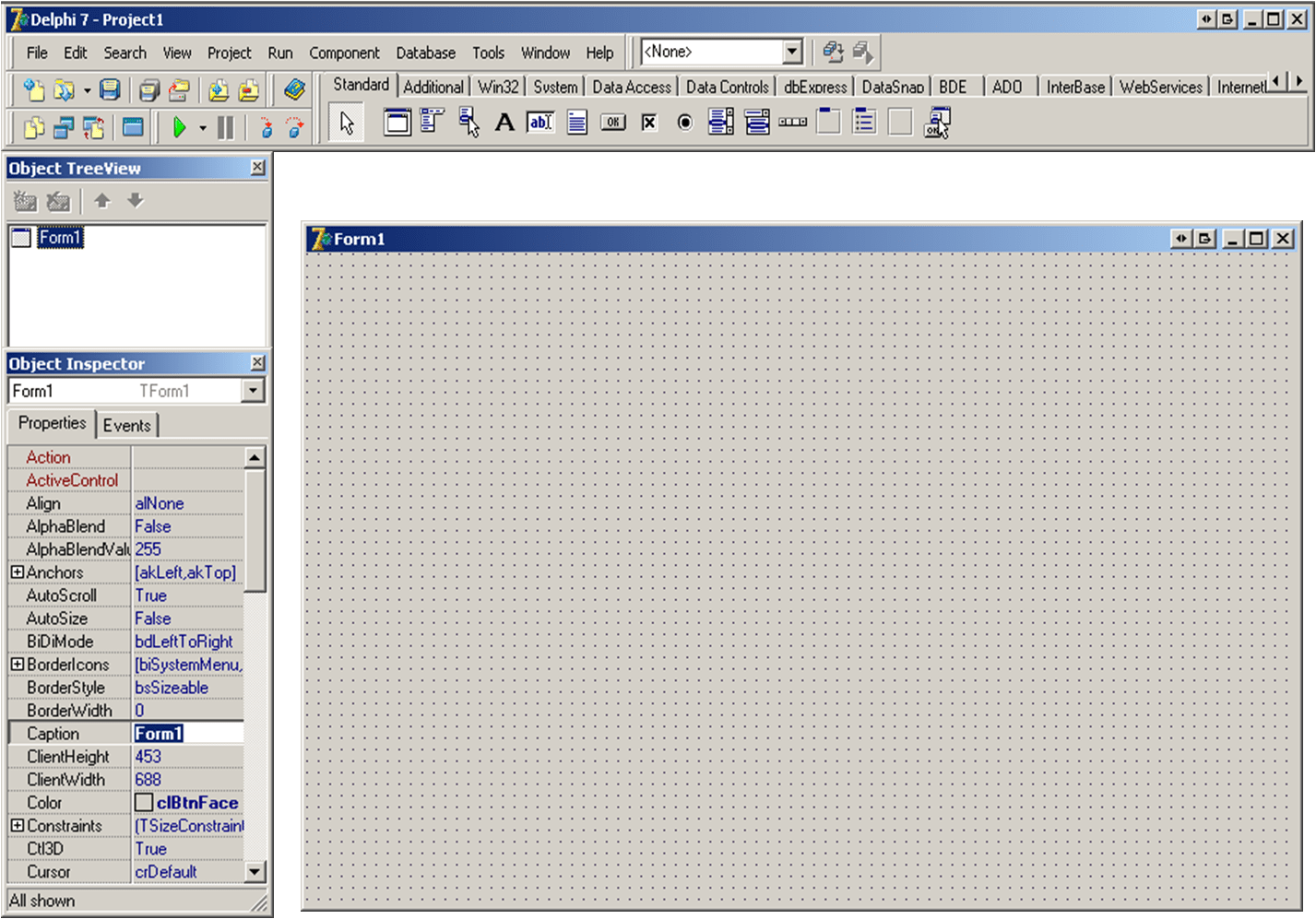Image resolution: width=1316 pixels, height=919 pixels.
Task: Click the New Items toolbar icon
Action: pos(34,89)
